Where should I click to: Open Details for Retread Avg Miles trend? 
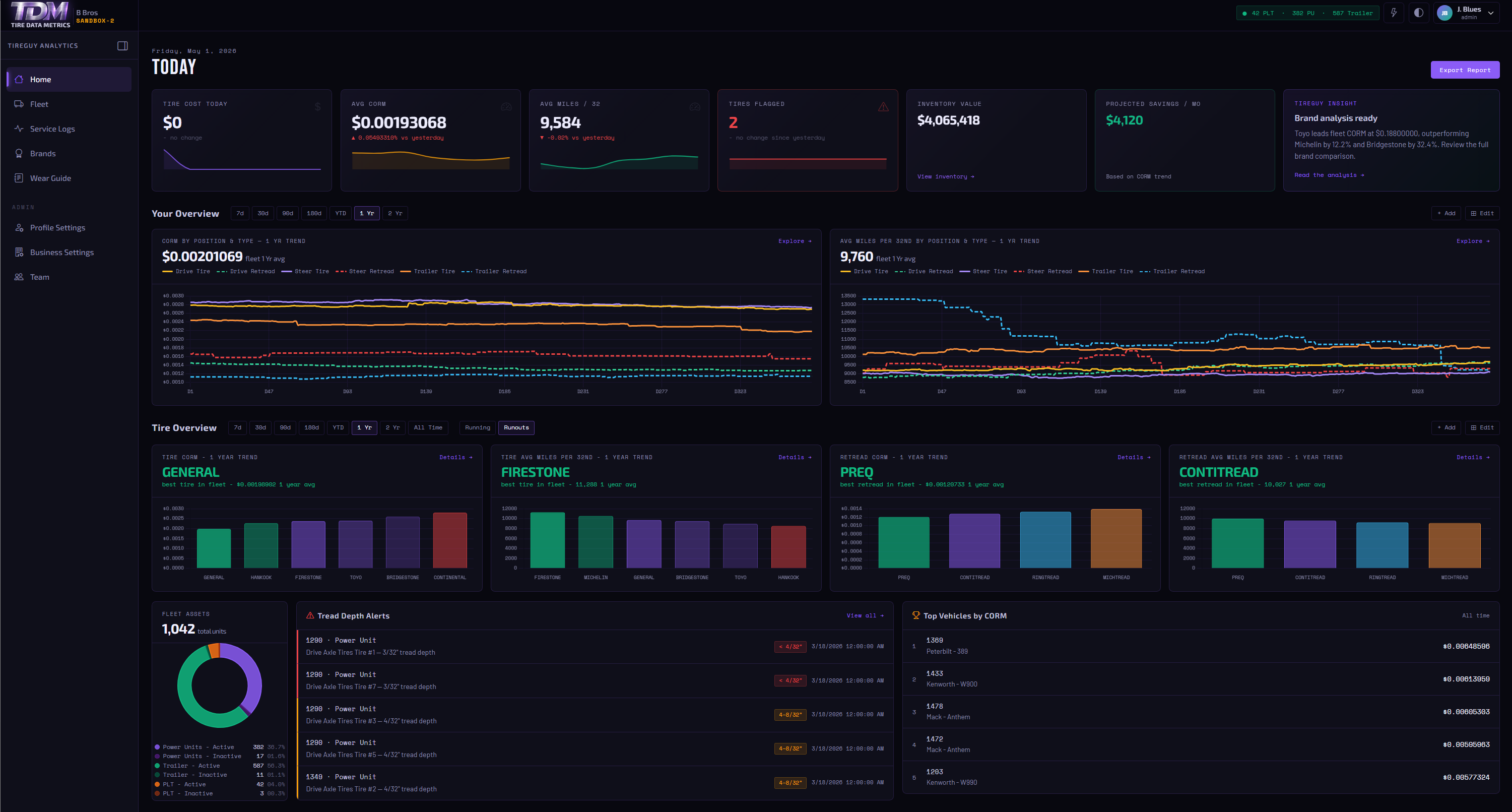[1473, 457]
